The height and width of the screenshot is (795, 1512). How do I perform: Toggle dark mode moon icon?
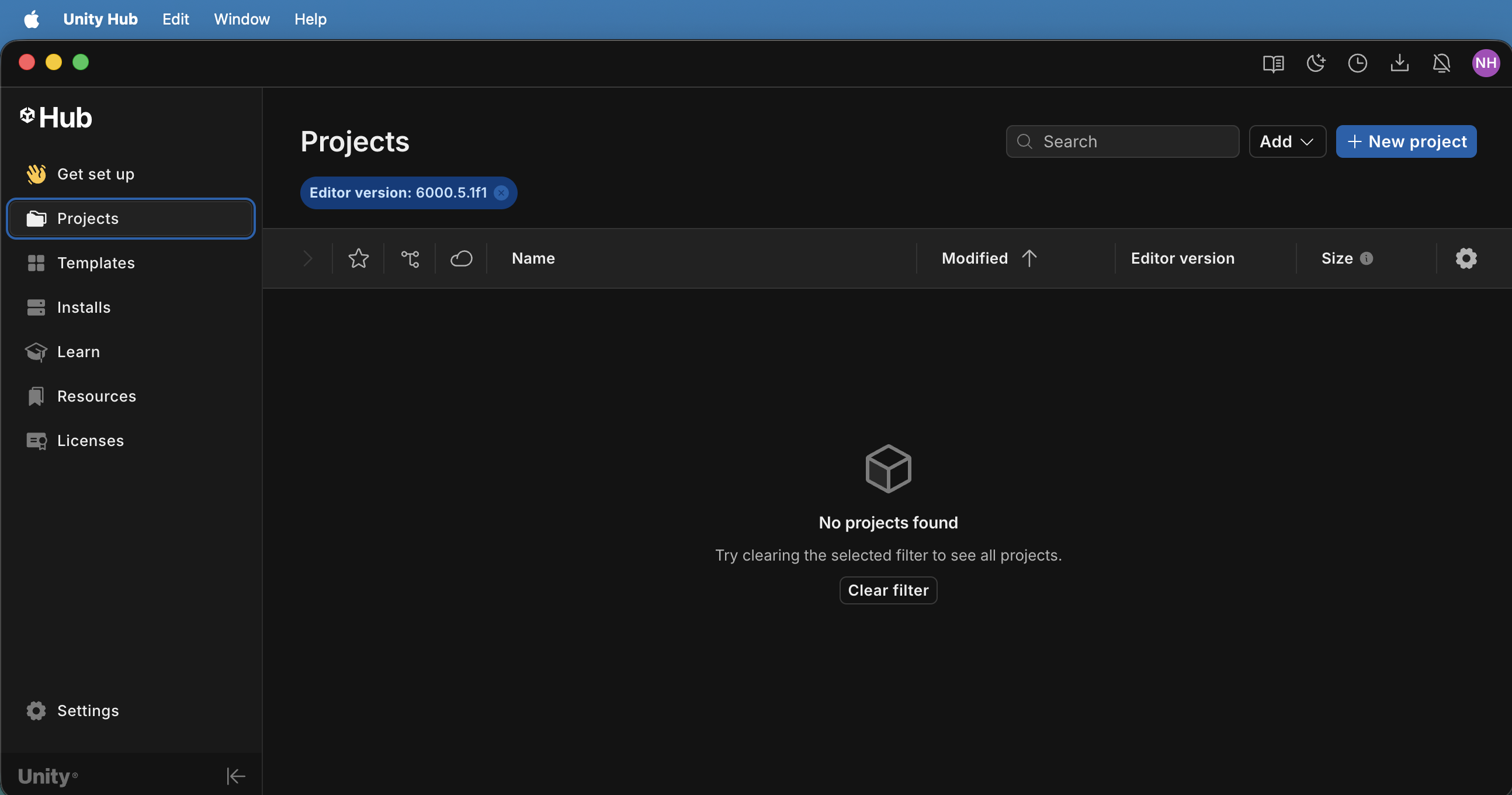click(x=1315, y=63)
